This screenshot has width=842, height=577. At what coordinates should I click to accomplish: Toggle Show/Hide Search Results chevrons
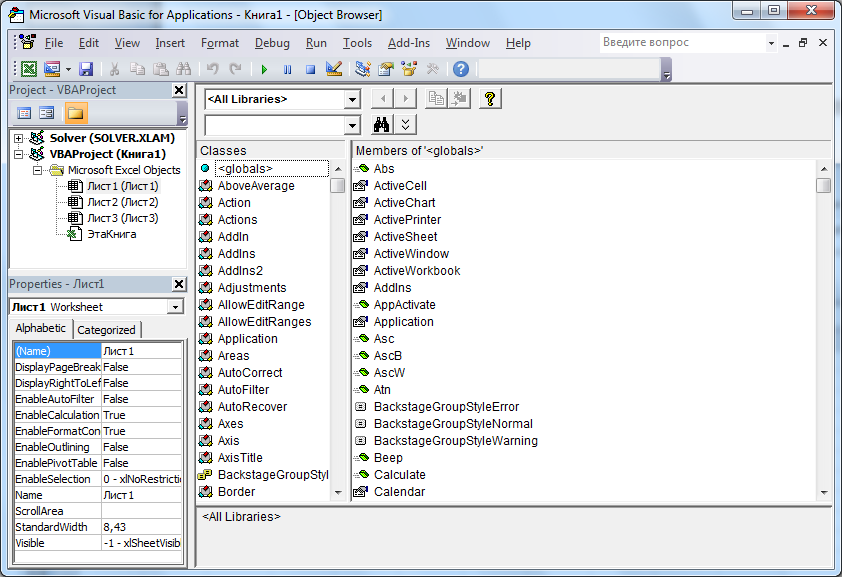(405, 125)
